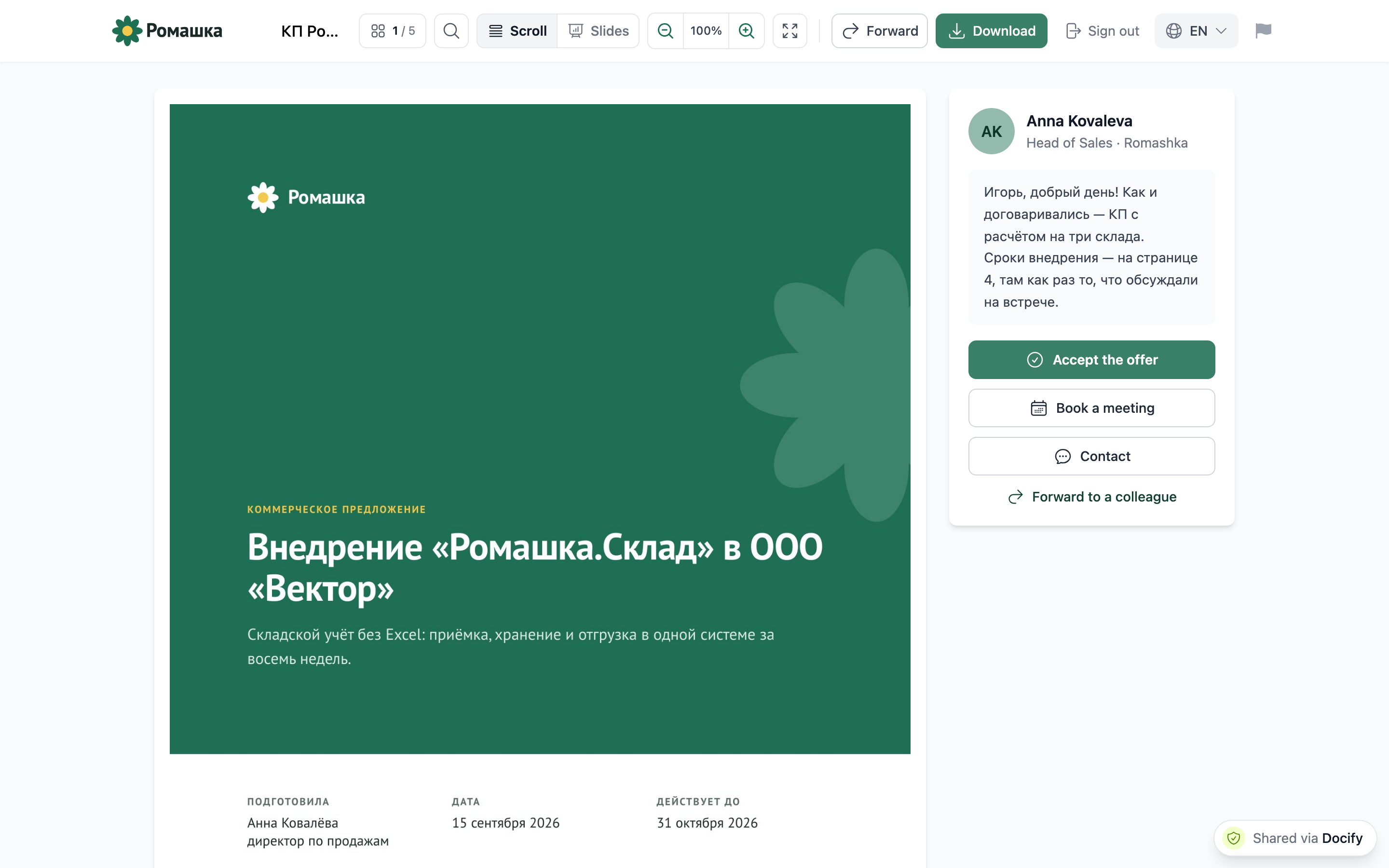
Task: Click the Shared via Docify badge
Action: click(x=1295, y=838)
